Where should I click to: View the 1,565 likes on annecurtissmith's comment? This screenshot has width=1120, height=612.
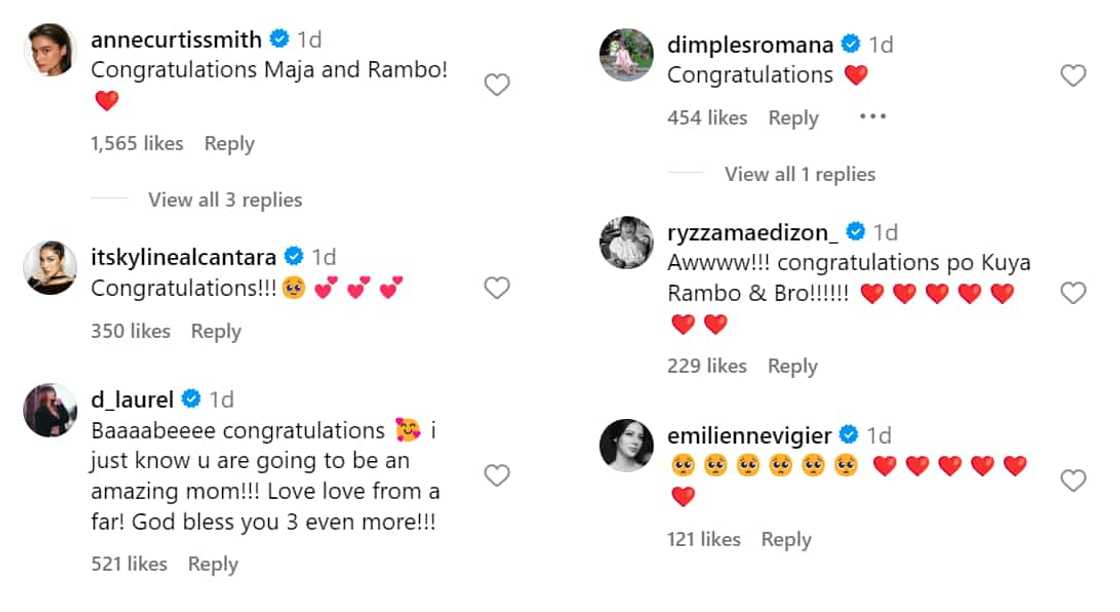[x=137, y=144]
